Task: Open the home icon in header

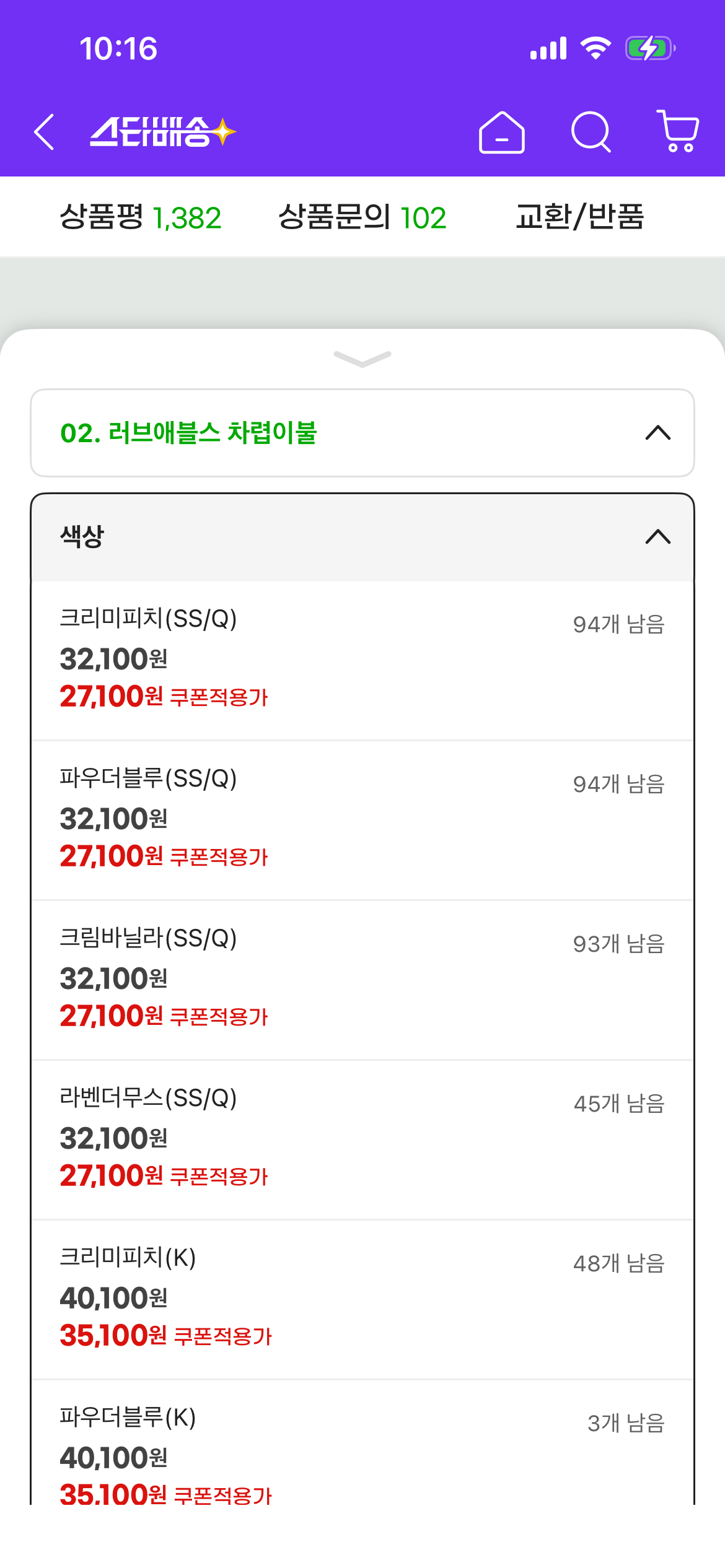Action: [502, 132]
